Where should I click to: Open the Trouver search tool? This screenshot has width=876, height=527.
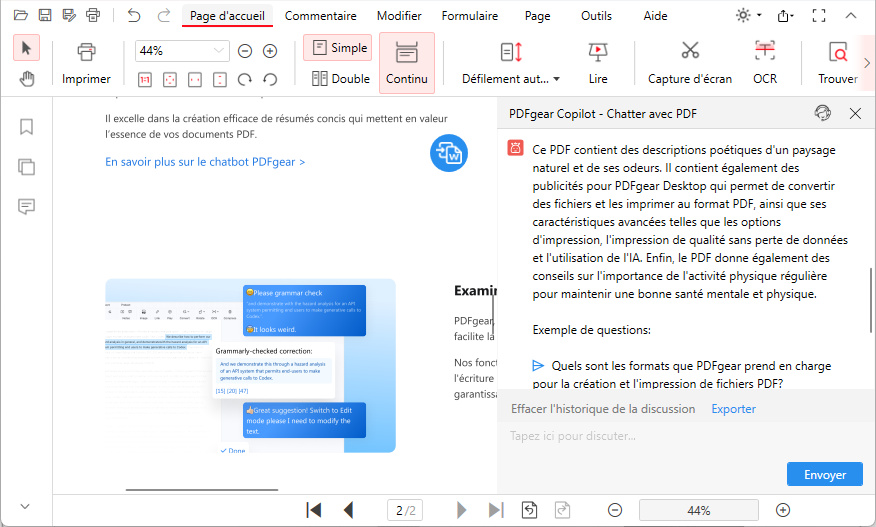837,63
